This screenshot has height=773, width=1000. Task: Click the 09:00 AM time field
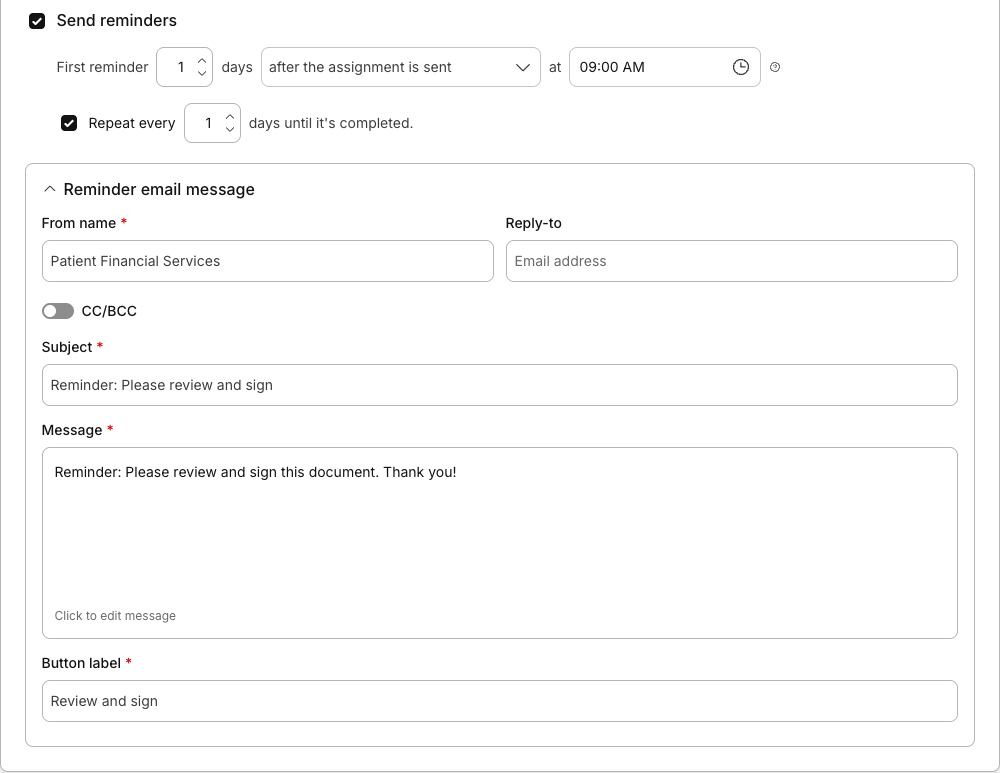pos(665,67)
